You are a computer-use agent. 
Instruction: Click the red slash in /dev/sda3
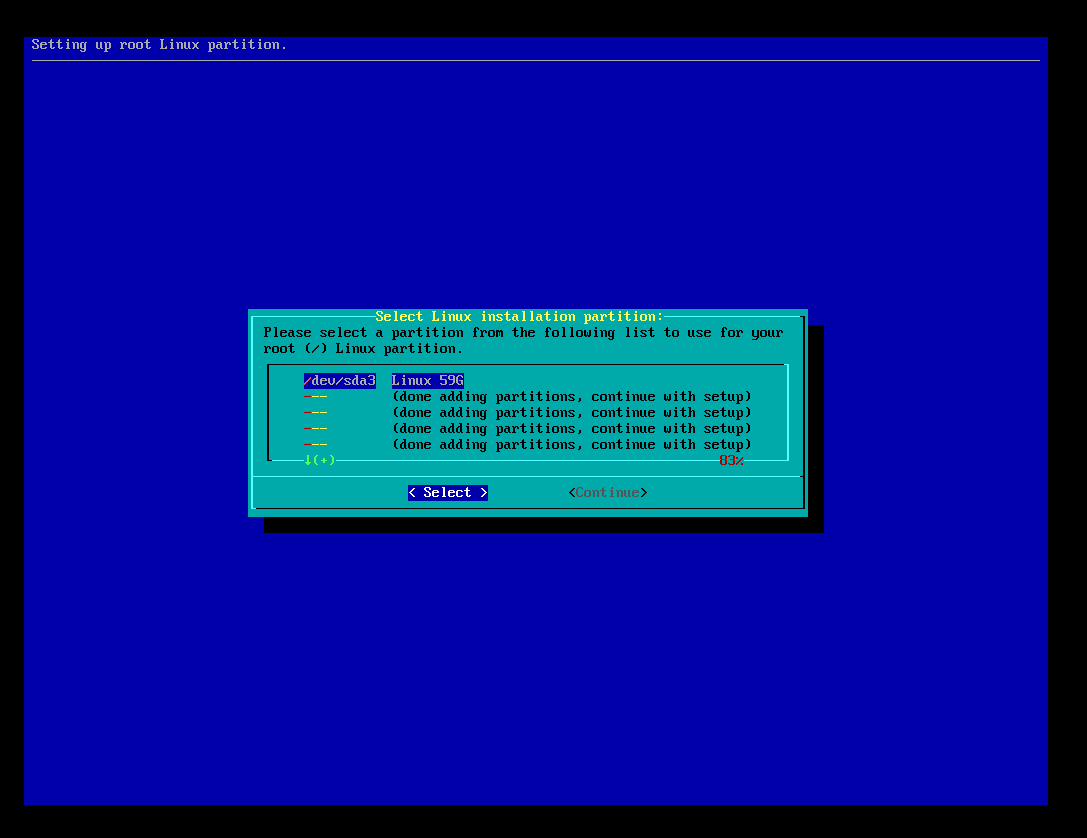click(308, 381)
